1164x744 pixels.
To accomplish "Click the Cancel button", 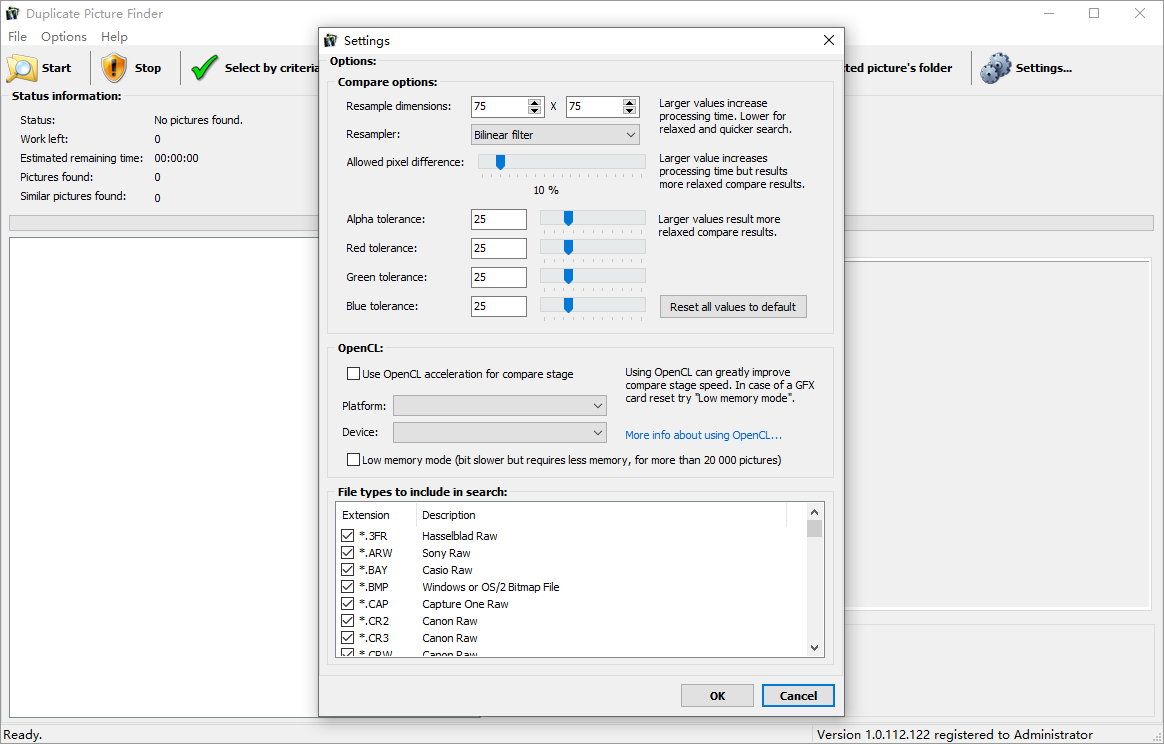I will pyautogui.click(x=798, y=696).
